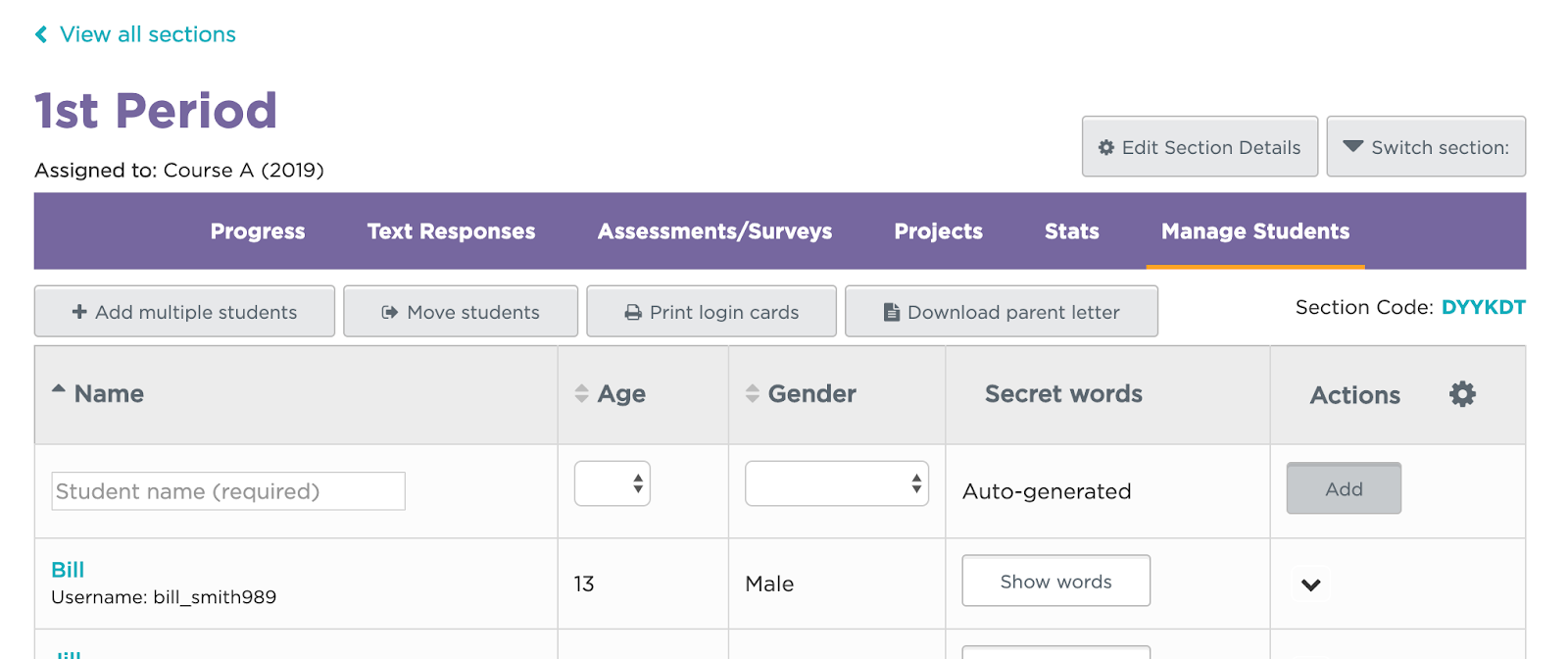The image size is (1568, 659).
Task: Open student Bill's name link
Action: click(68, 570)
